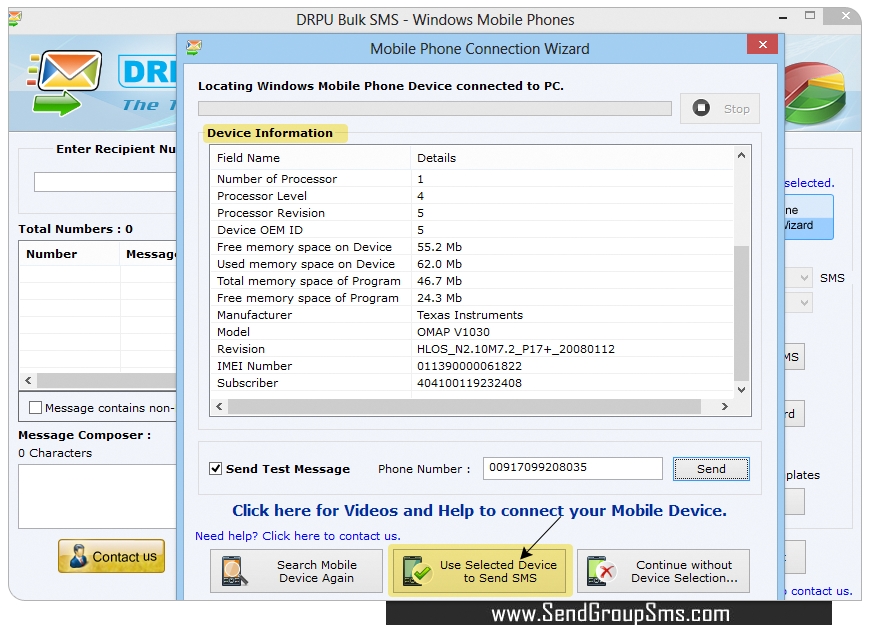Select the IMEI Number row
This screenshot has height=629, width=870.
point(472,366)
